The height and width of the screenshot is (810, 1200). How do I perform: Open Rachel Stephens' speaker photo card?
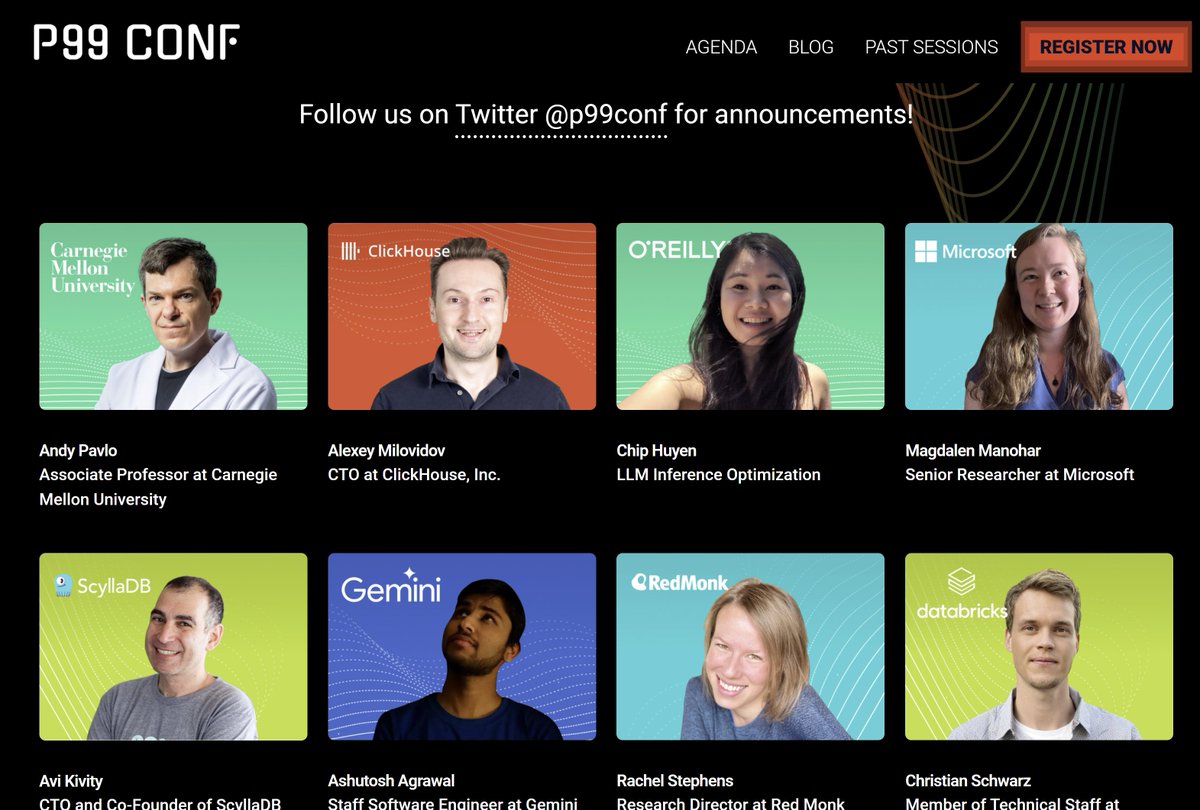[x=750, y=646]
